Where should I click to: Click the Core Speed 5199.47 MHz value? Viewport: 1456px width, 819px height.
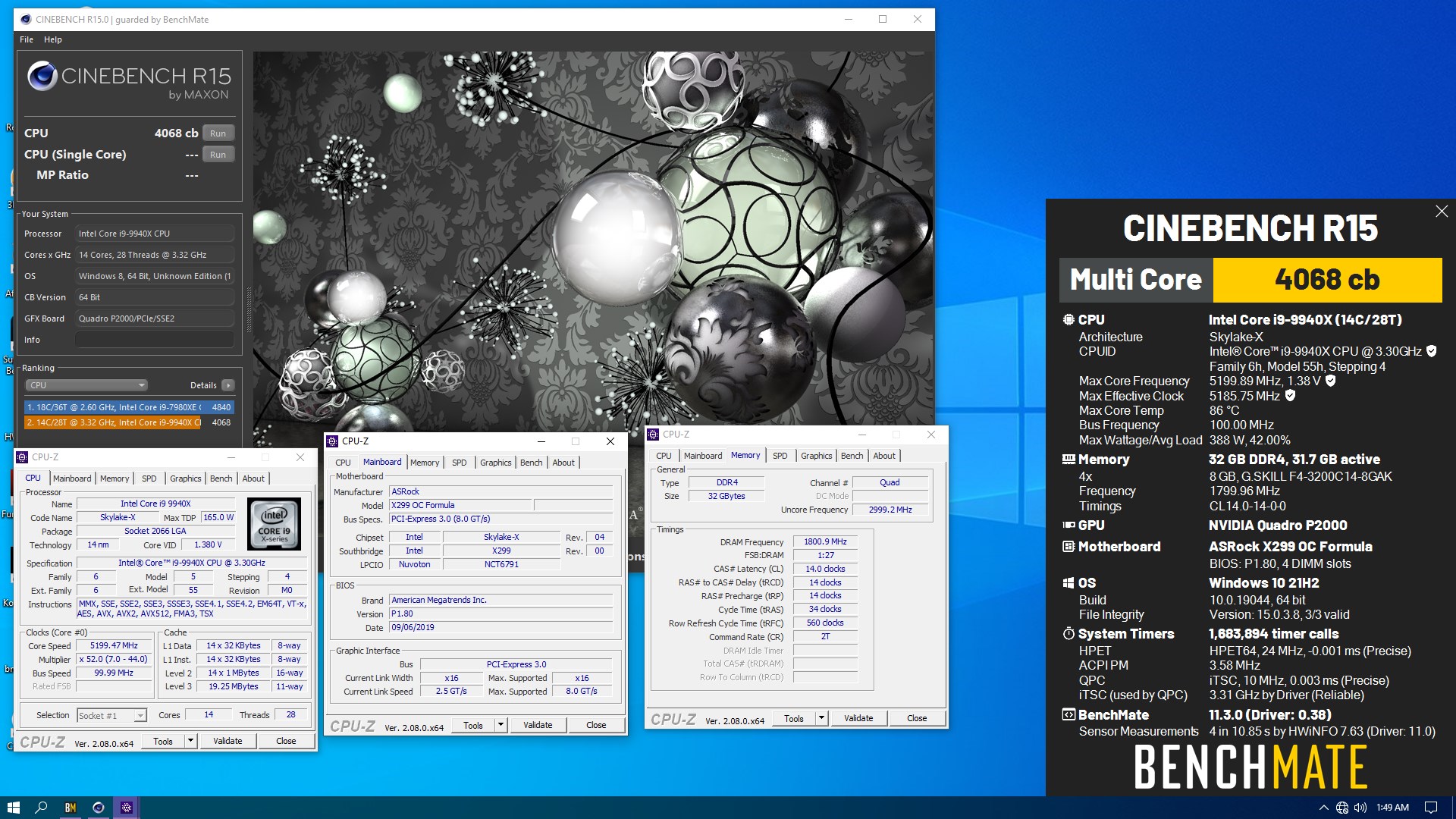115,645
